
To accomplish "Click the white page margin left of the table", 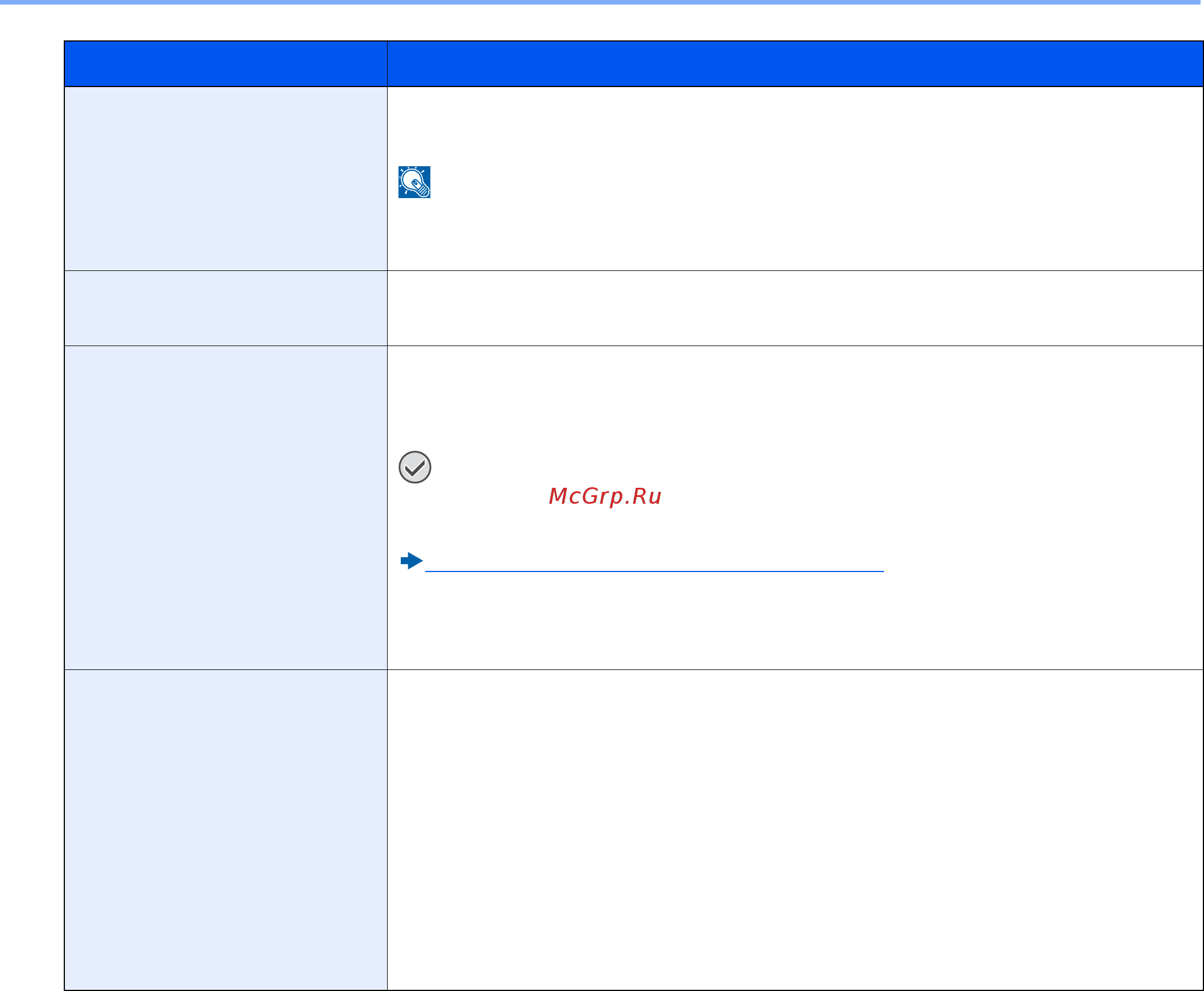I will point(31,514).
